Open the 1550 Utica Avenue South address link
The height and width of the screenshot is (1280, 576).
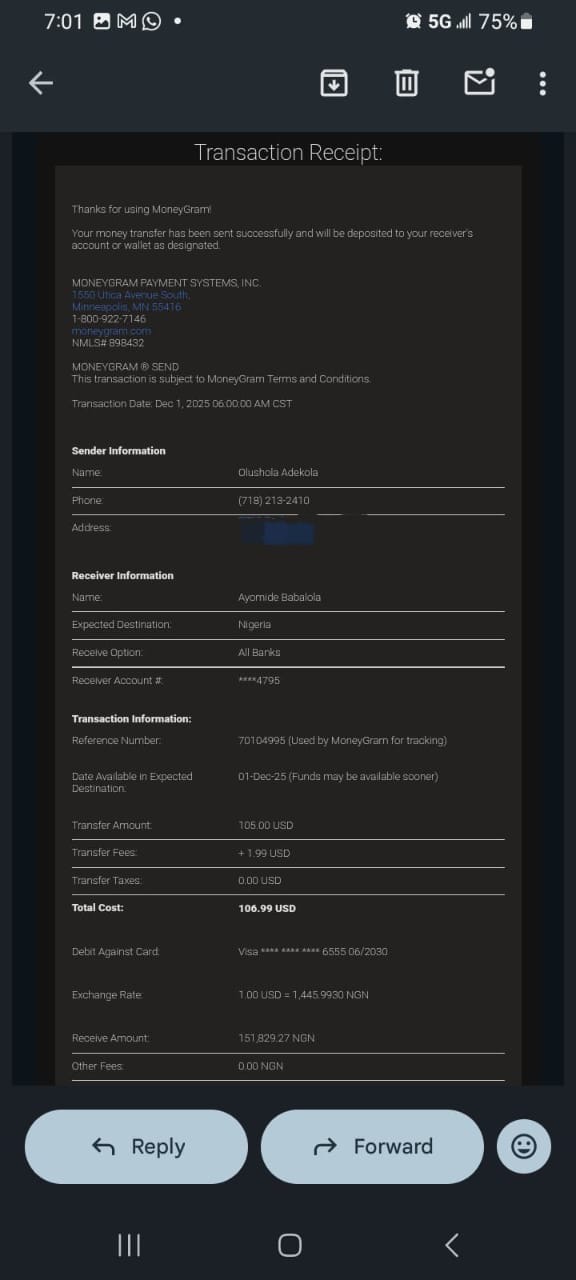(130, 295)
